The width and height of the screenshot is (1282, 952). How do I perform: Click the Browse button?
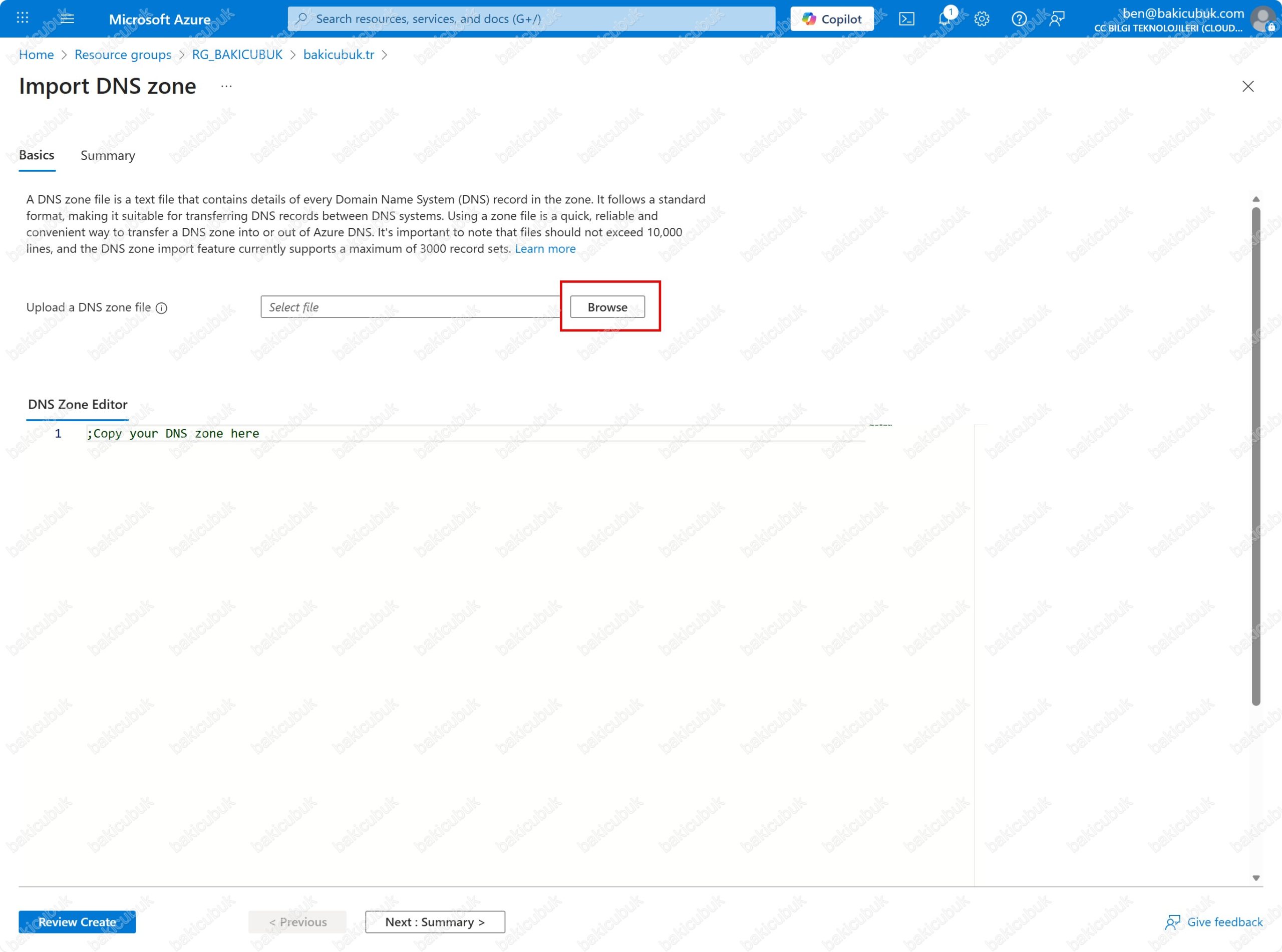[x=607, y=307]
